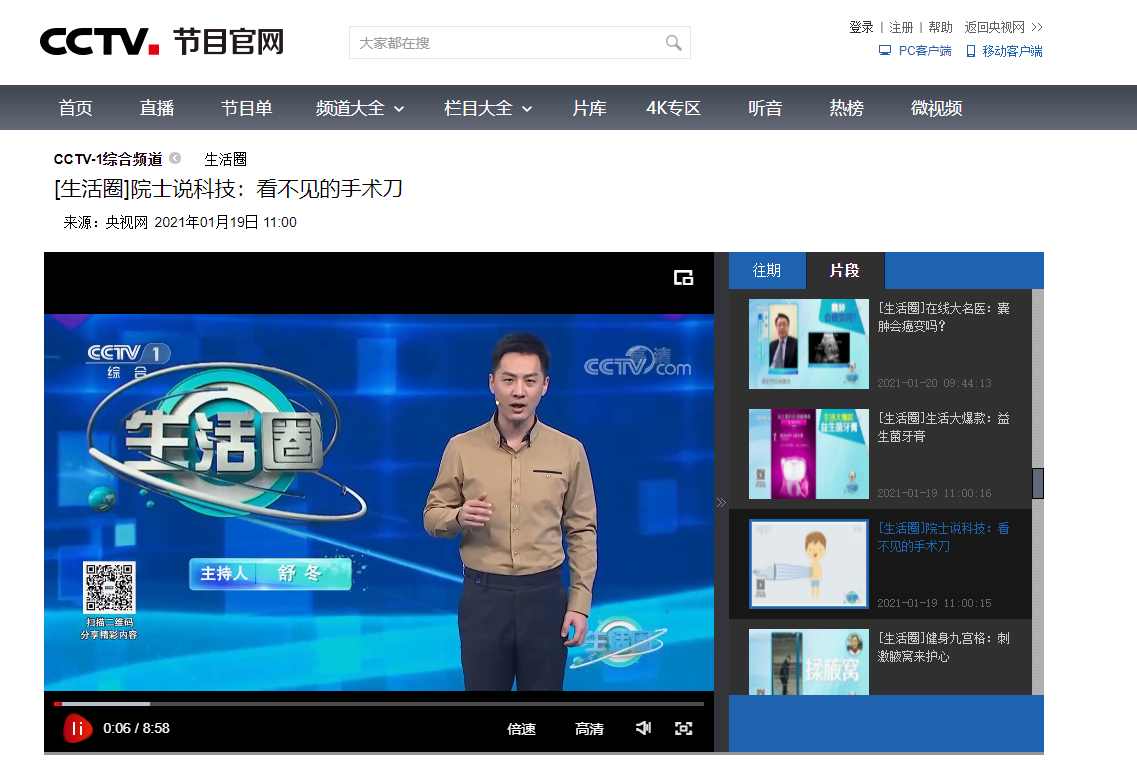Viewport: 1137px width, 772px height.
Task: Click the 登录 link
Action: click(861, 27)
